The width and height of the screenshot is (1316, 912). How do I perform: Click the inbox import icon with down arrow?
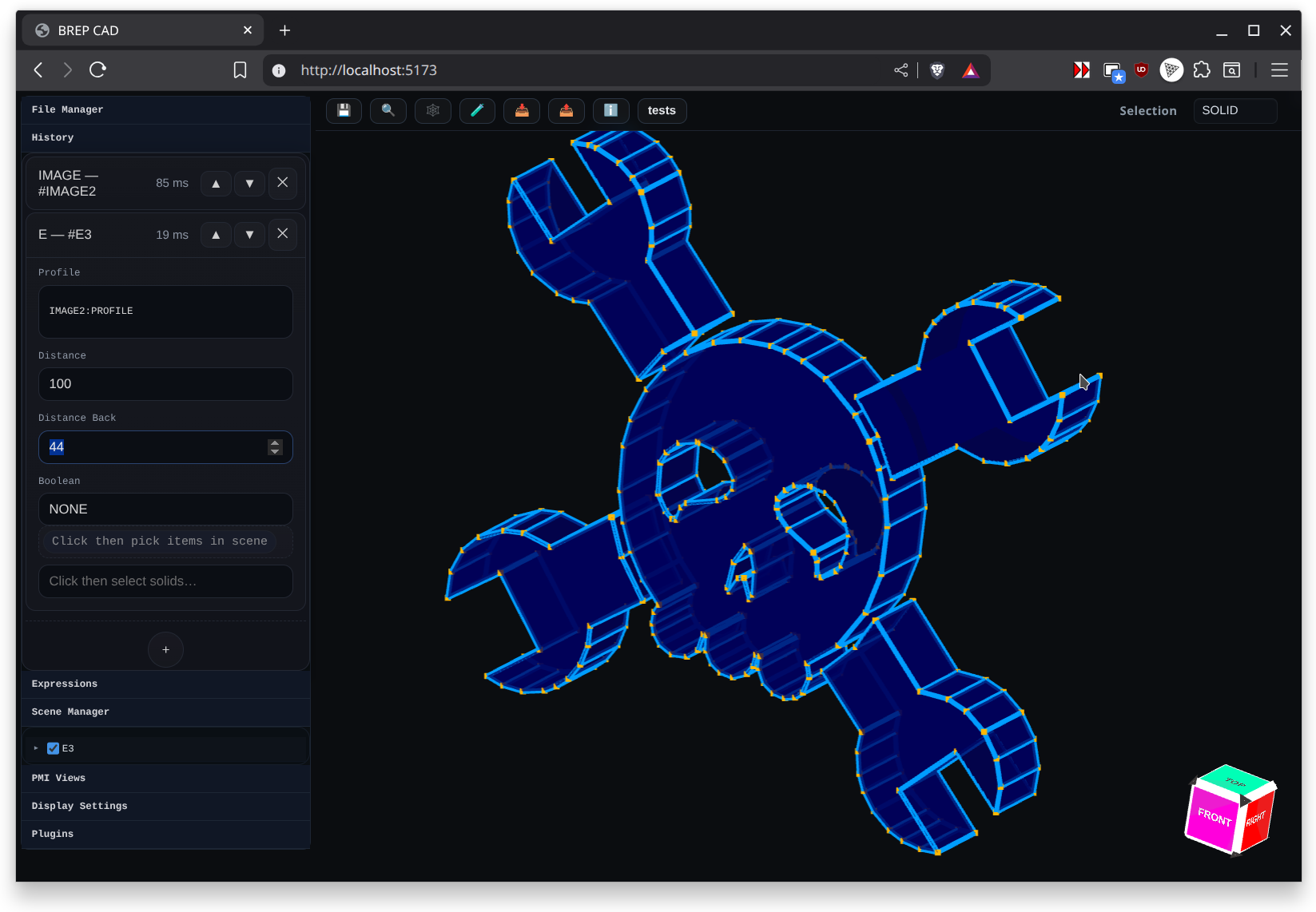pyautogui.click(x=522, y=110)
